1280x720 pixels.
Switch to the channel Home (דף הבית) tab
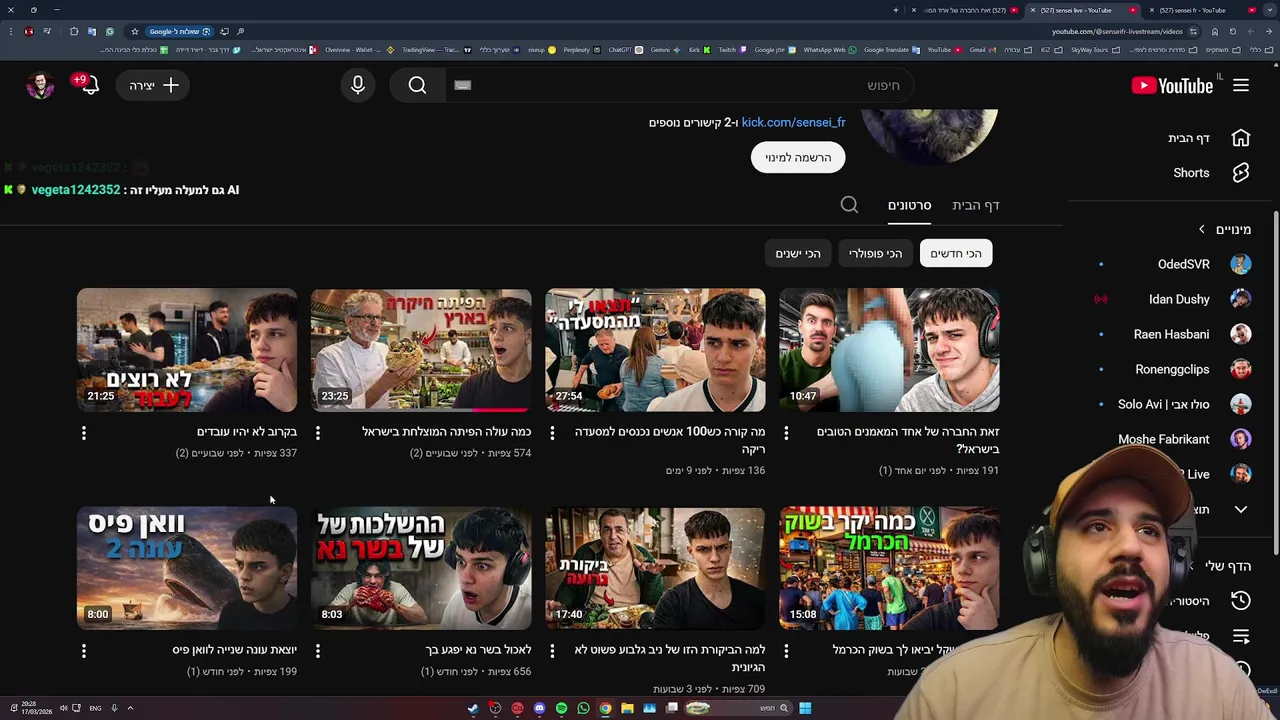[976, 205]
